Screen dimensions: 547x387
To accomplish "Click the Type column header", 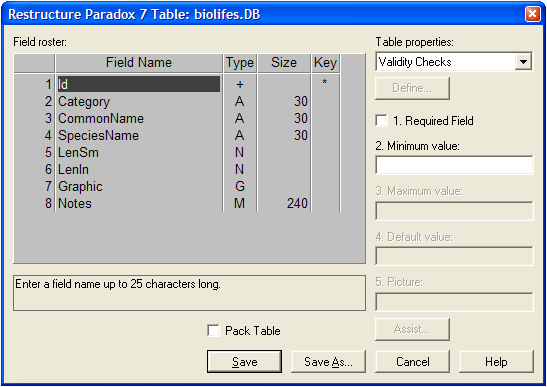I will (x=240, y=63).
